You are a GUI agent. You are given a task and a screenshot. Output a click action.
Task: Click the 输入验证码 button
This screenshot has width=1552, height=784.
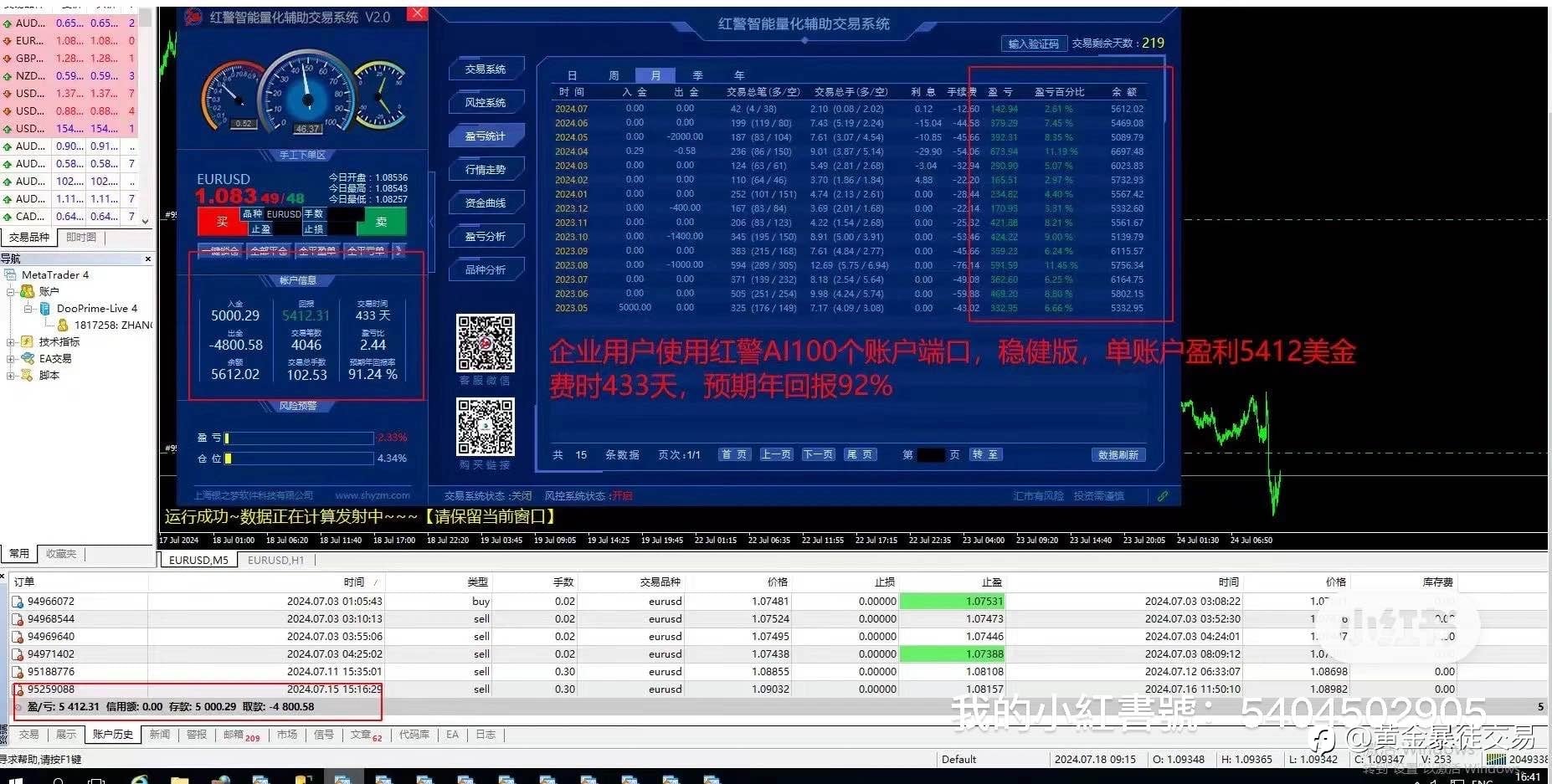tap(1034, 44)
